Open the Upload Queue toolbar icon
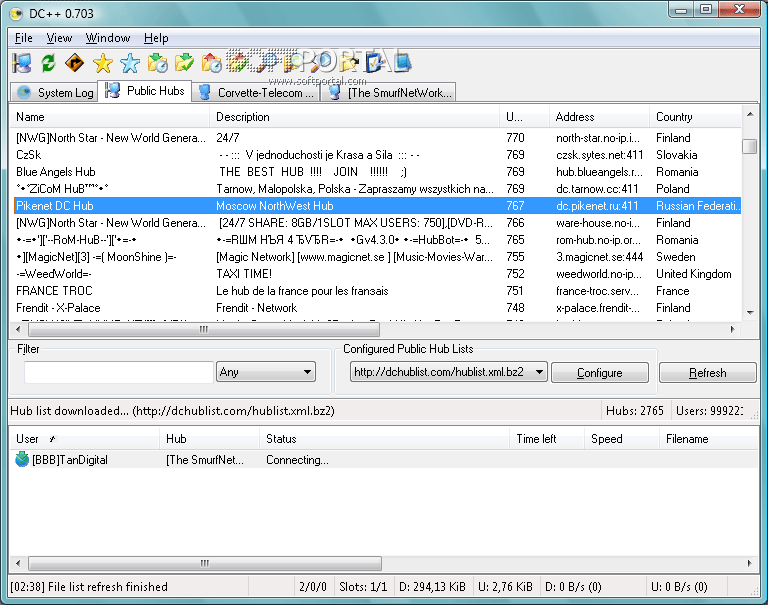Viewport: 768px width, 605px height. tap(212, 63)
